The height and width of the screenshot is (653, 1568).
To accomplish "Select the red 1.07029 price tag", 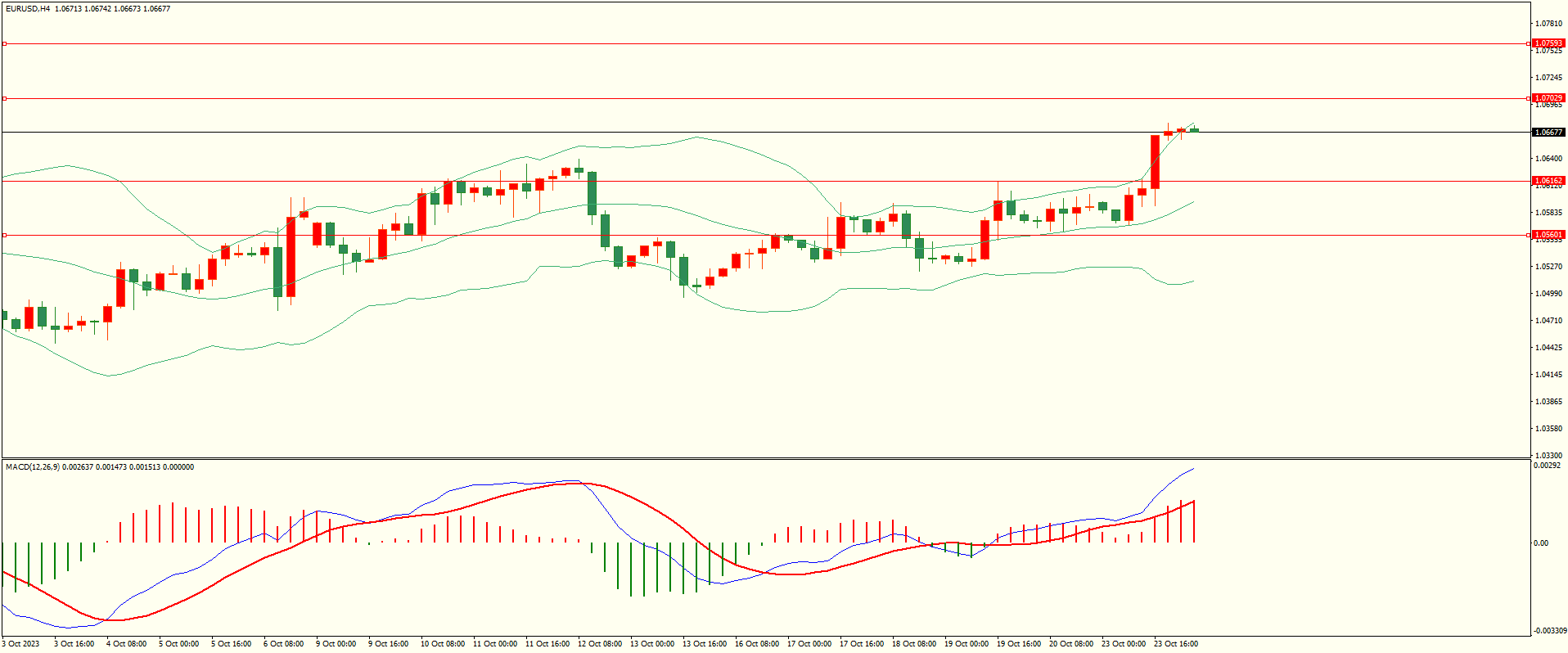I will tap(1548, 98).
